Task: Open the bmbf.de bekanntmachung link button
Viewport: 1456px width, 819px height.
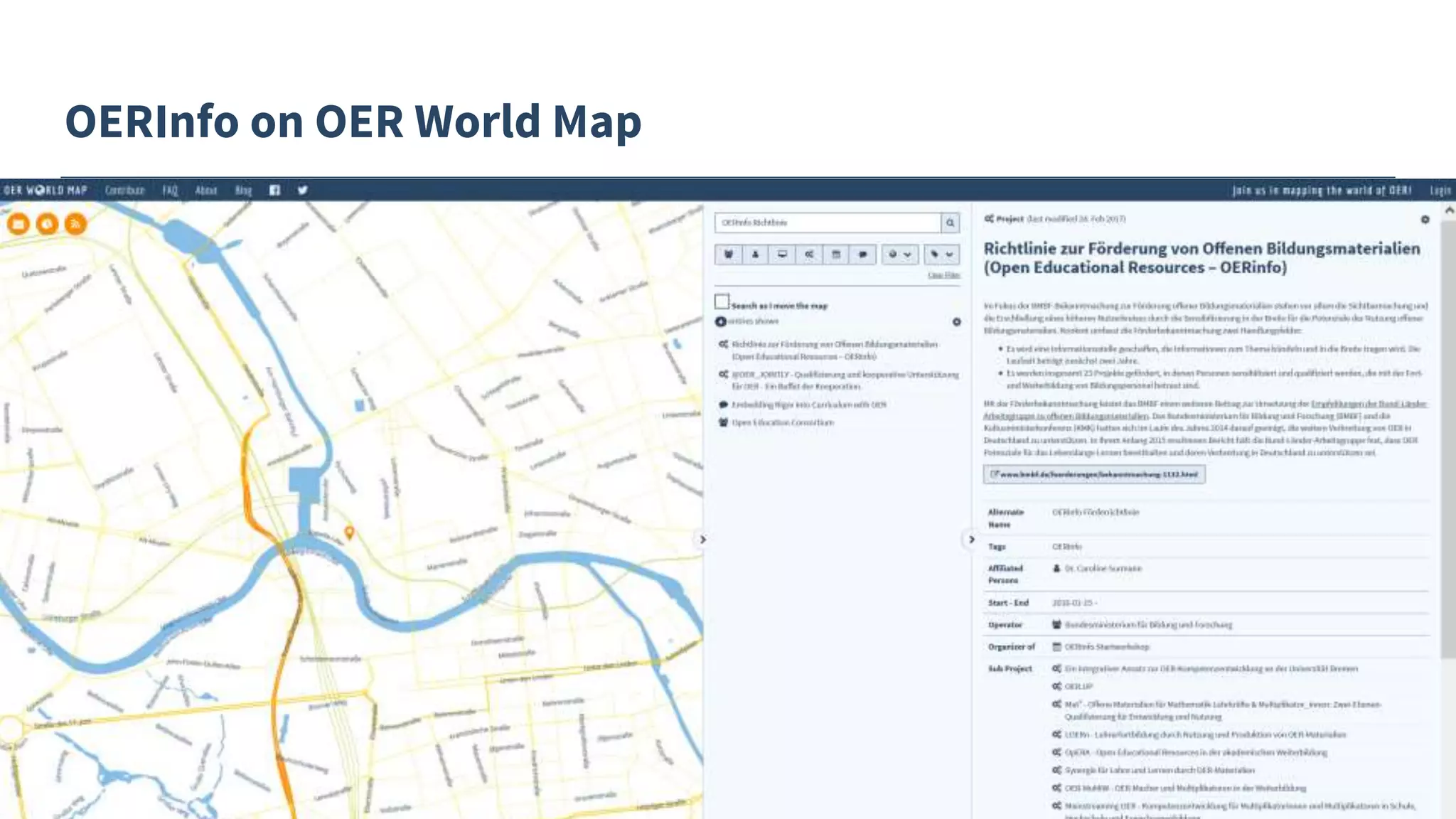Action: pos(1094,474)
